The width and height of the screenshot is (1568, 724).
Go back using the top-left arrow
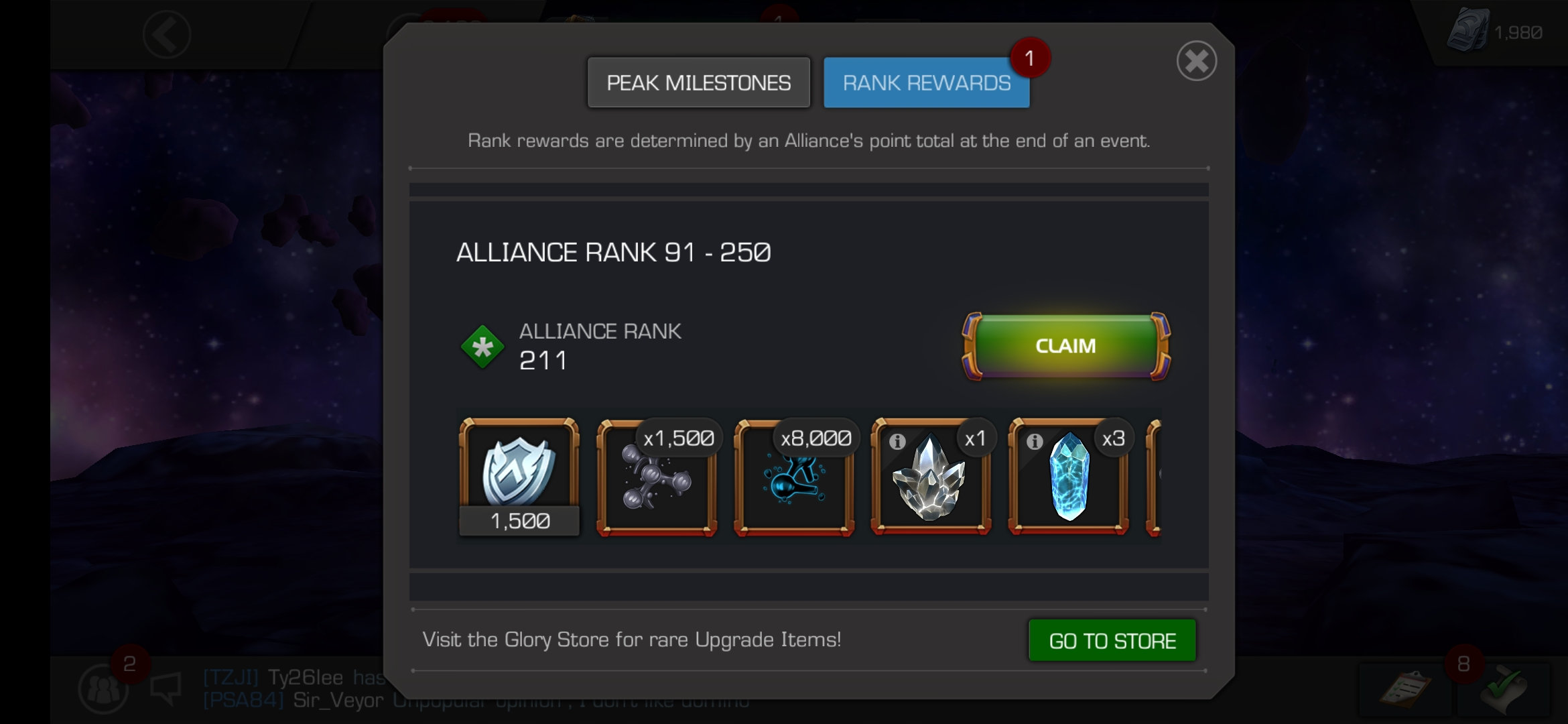(167, 34)
